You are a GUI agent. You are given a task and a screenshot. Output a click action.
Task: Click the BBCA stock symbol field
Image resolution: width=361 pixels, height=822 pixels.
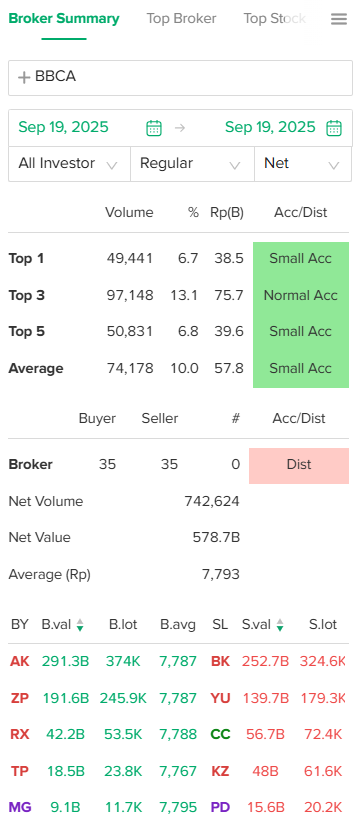point(180,78)
